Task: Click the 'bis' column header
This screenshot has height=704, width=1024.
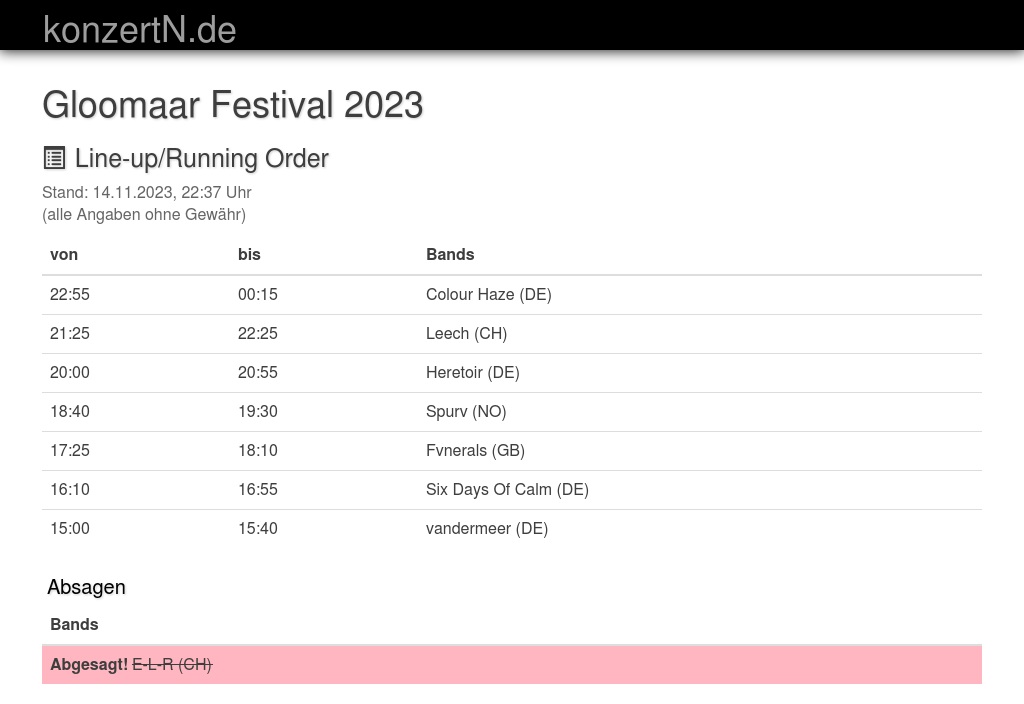Action: 249,255
